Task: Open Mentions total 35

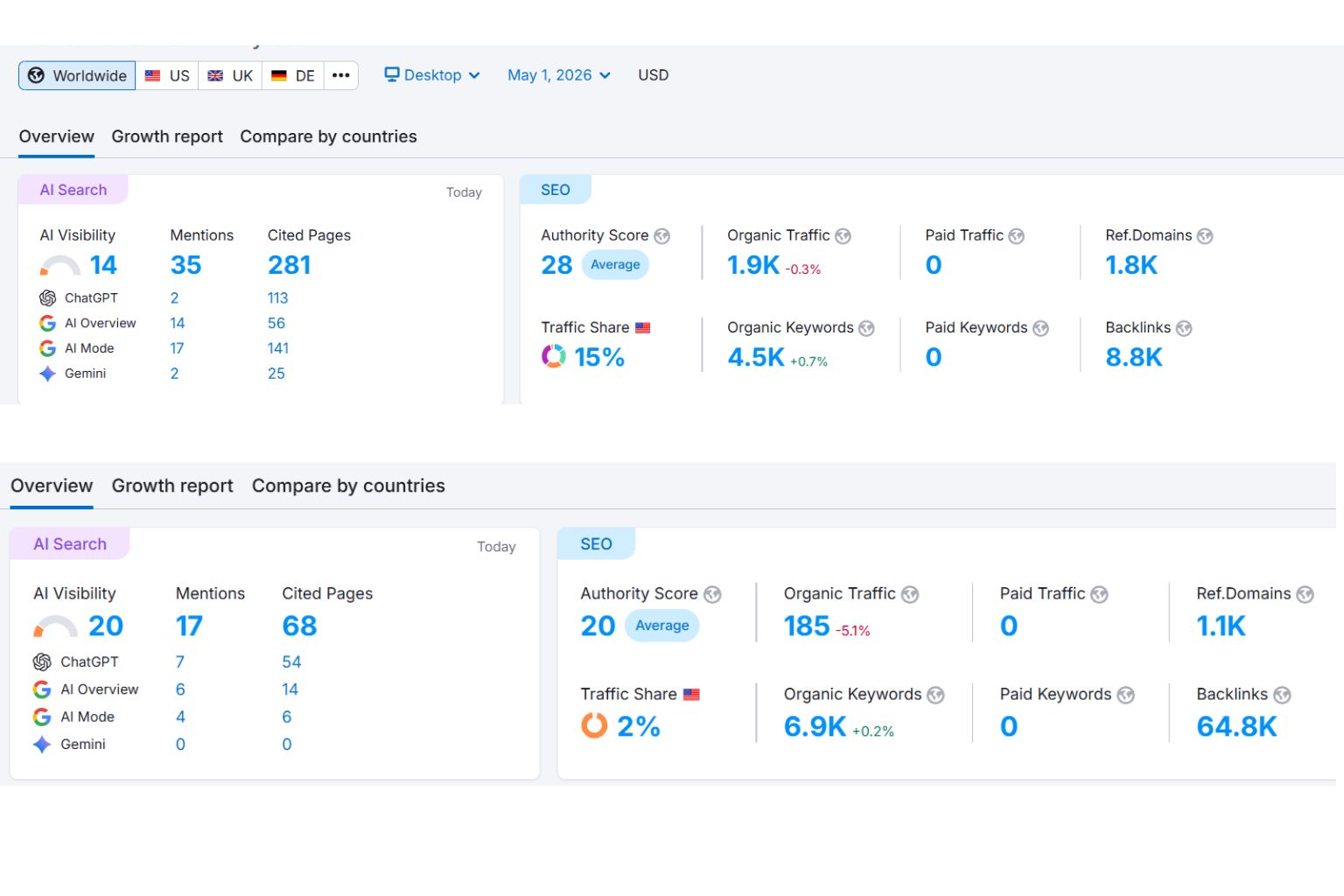Action: pos(185,265)
